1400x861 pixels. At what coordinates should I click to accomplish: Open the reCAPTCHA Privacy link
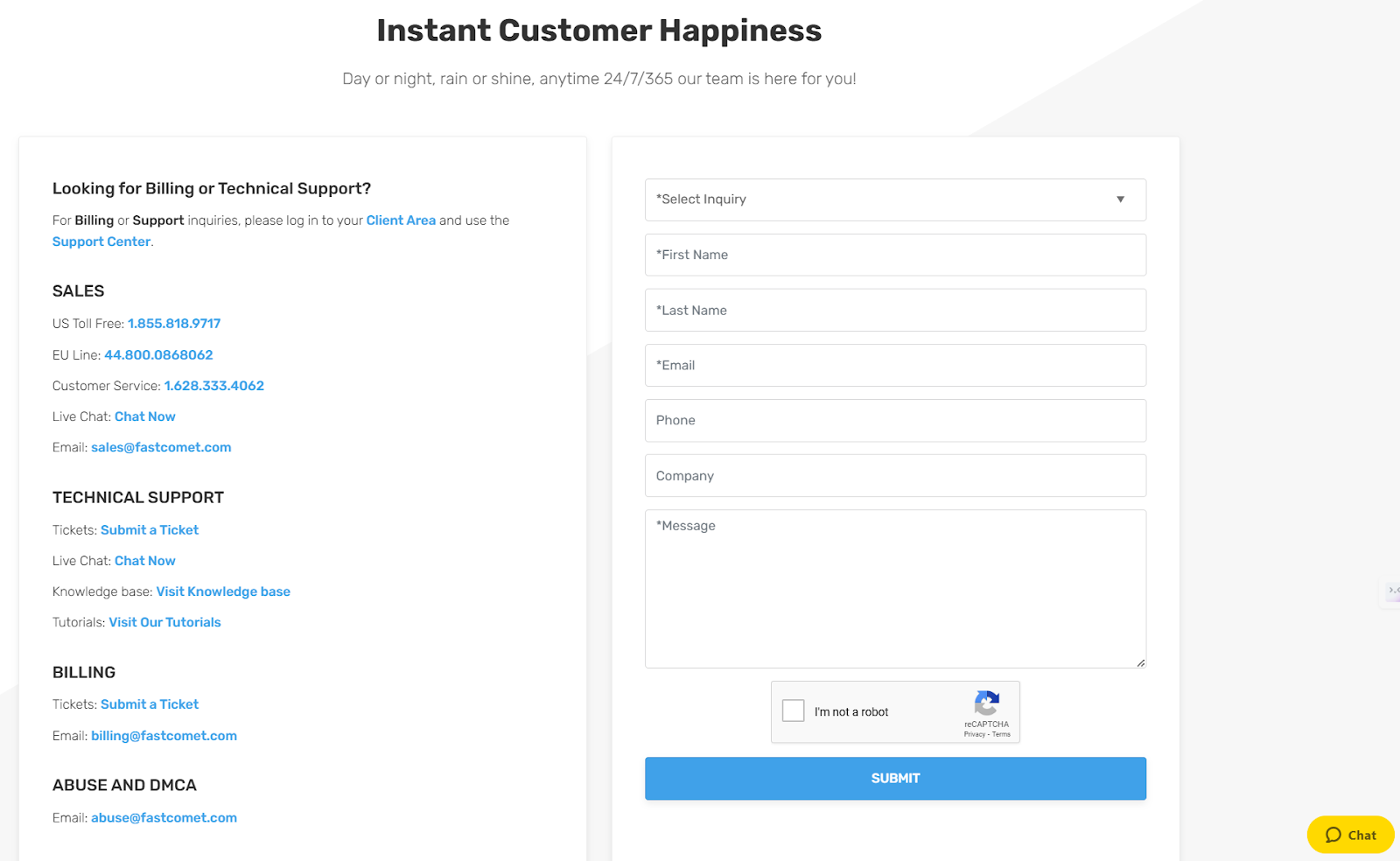974,734
